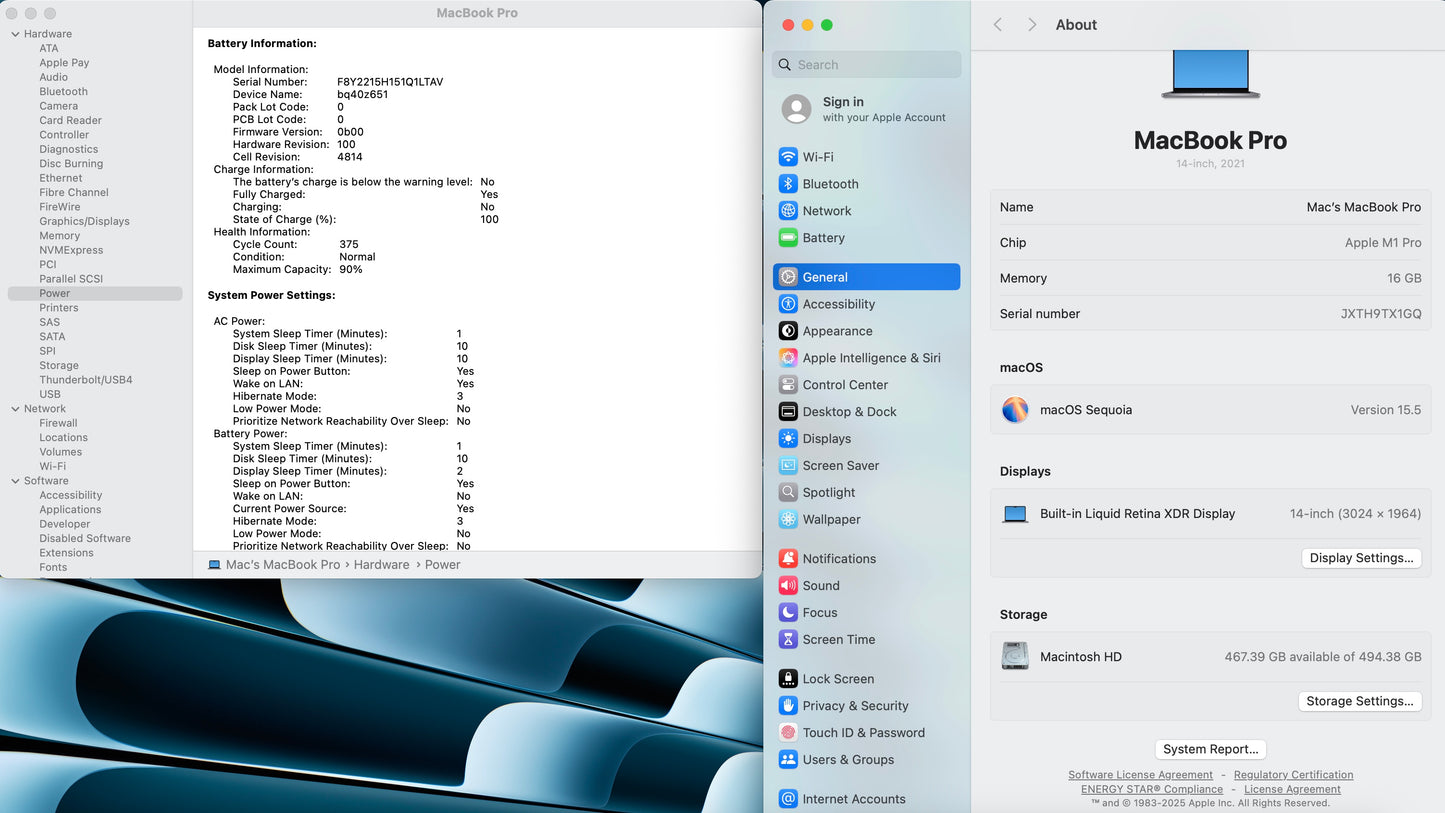The width and height of the screenshot is (1445, 813).
Task: Collapse the Hardware tree section
Action: (15, 34)
